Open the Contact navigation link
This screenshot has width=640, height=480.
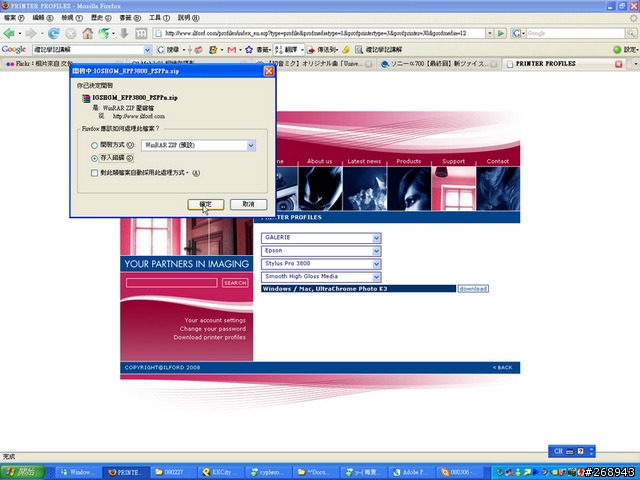point(498,161)
